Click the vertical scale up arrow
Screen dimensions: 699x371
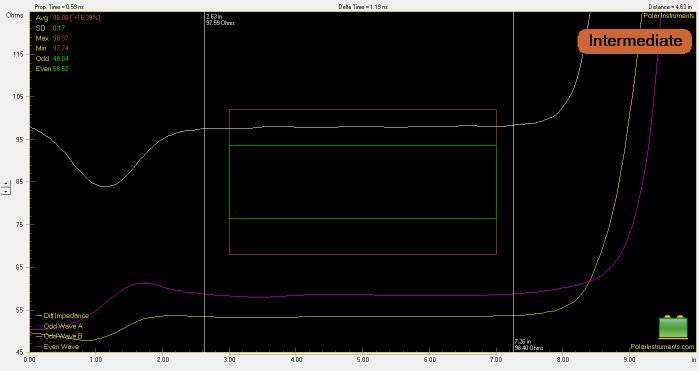click(6, 183)
